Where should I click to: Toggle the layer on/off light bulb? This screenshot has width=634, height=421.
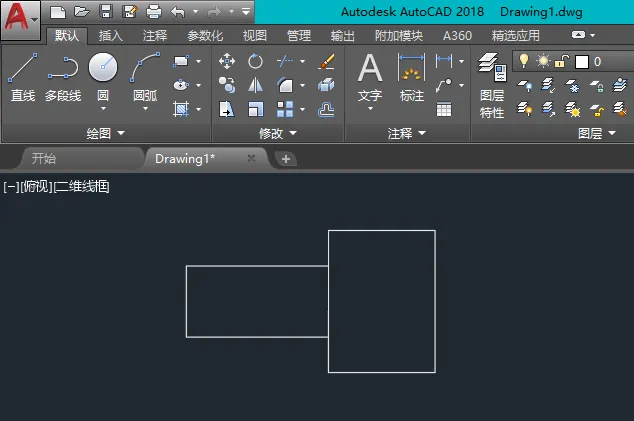click(x=524, y=61)
